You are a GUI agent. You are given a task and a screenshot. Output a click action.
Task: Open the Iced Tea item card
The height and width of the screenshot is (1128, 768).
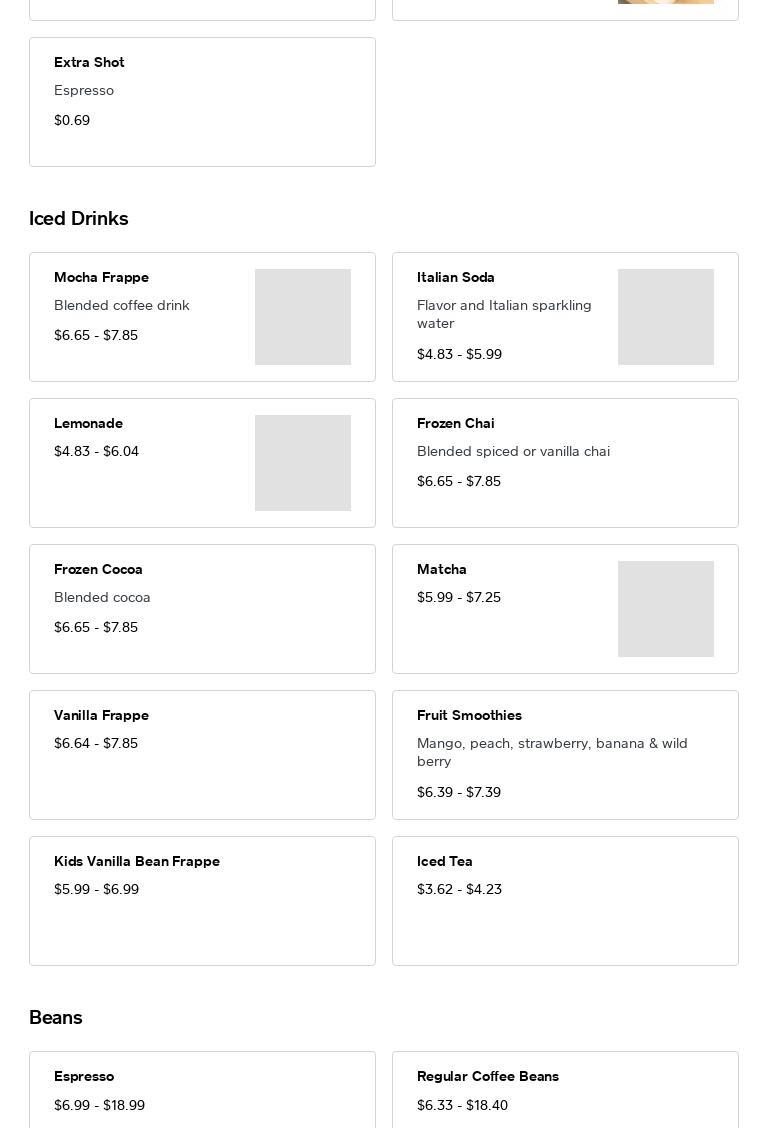565,901
